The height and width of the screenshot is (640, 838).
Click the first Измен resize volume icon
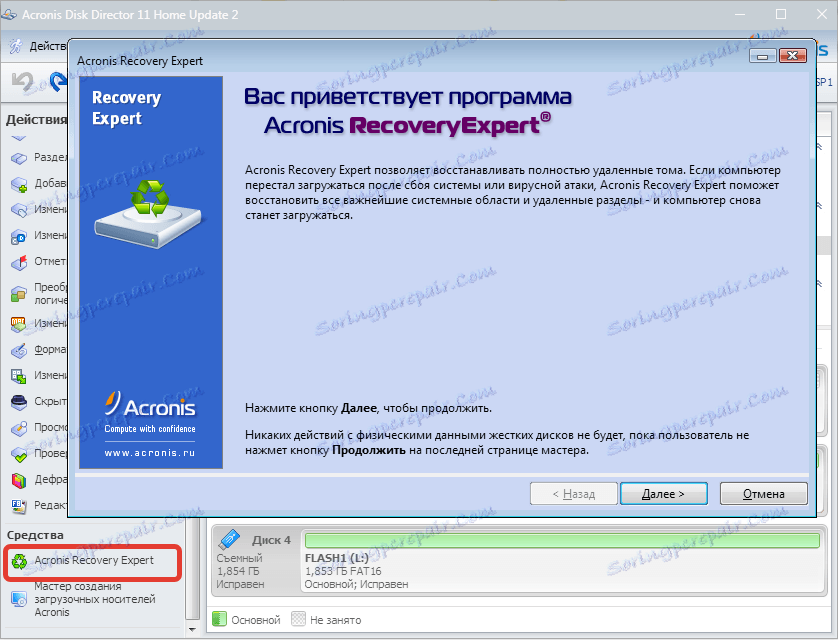[x=19, y=209]
